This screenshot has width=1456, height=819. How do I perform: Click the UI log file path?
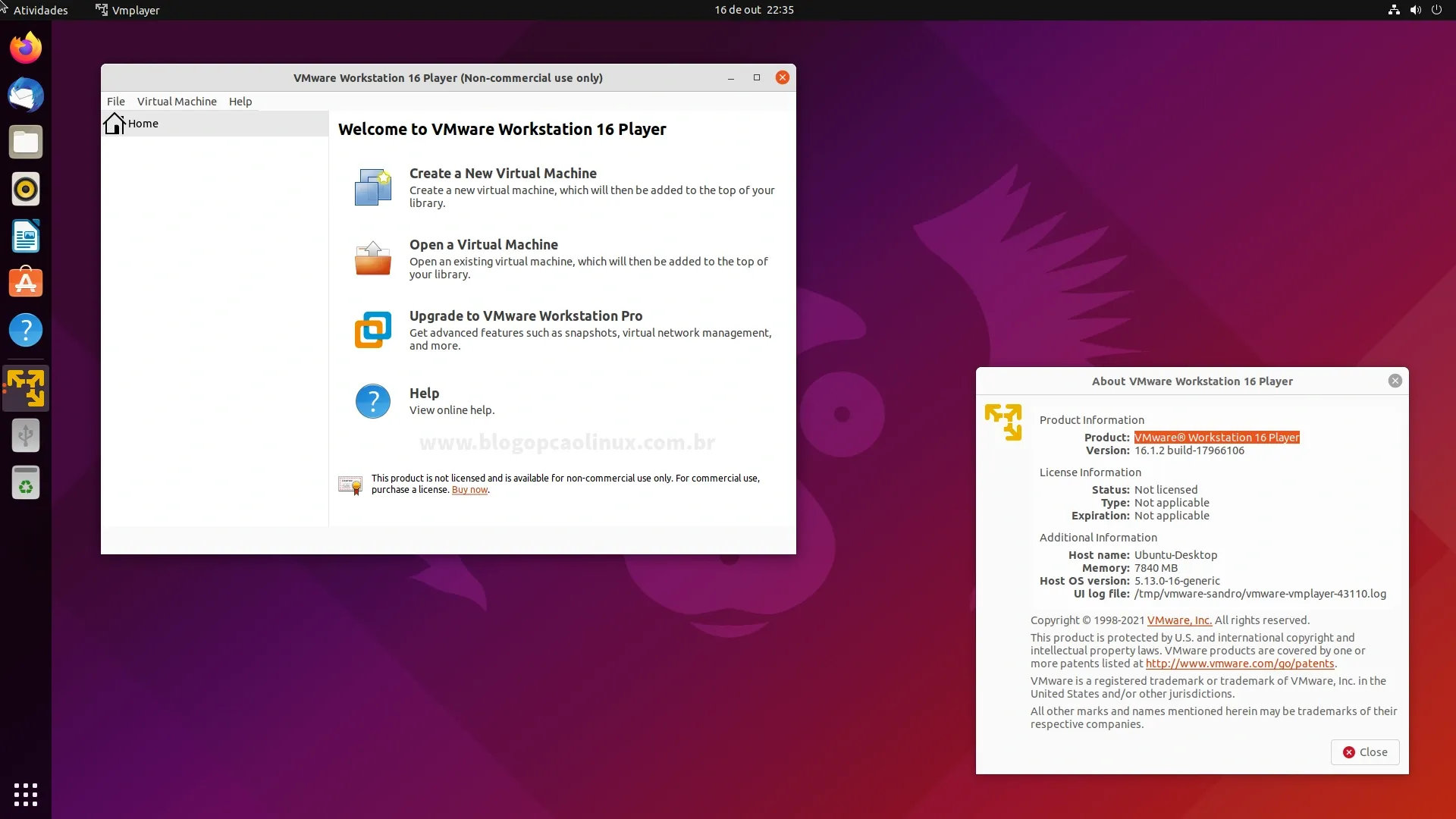coord(1260,594)
